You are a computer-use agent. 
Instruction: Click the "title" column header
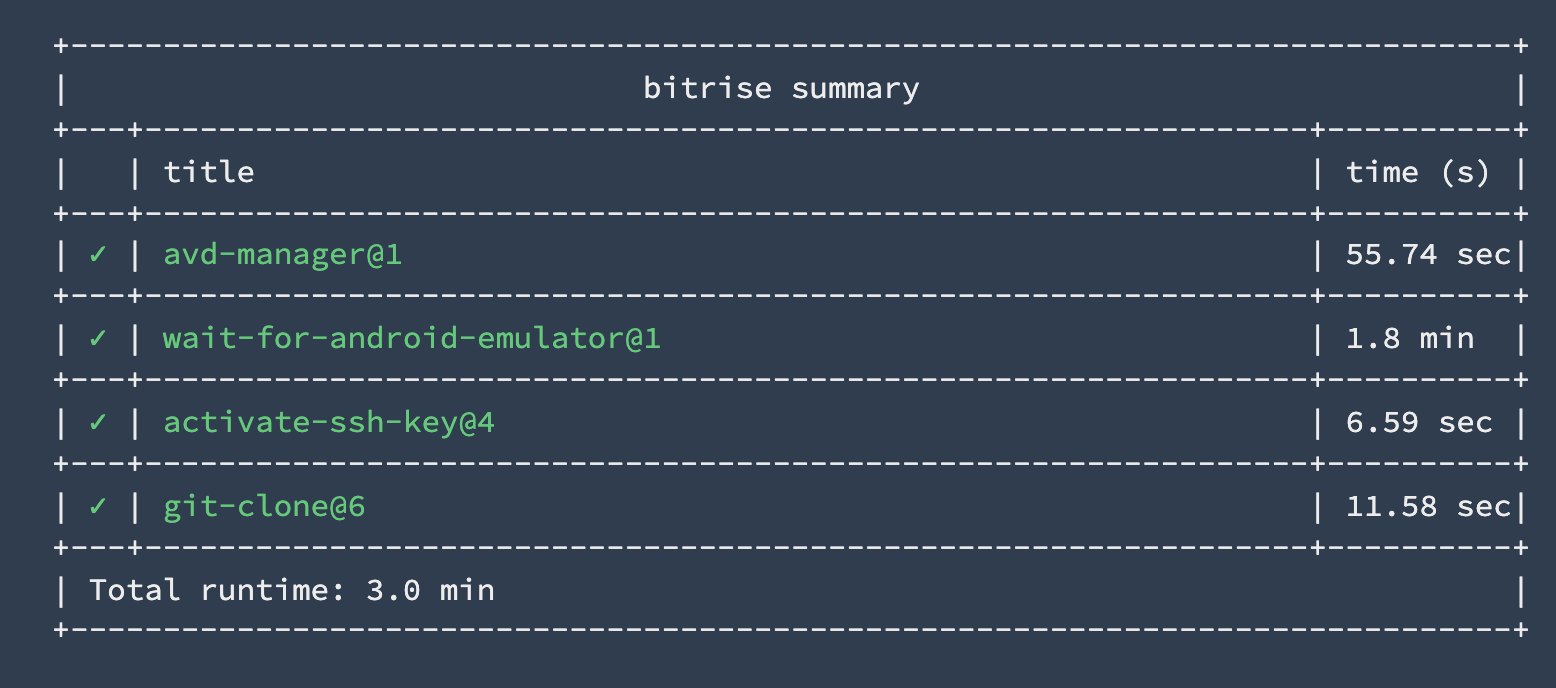point(209,172)
